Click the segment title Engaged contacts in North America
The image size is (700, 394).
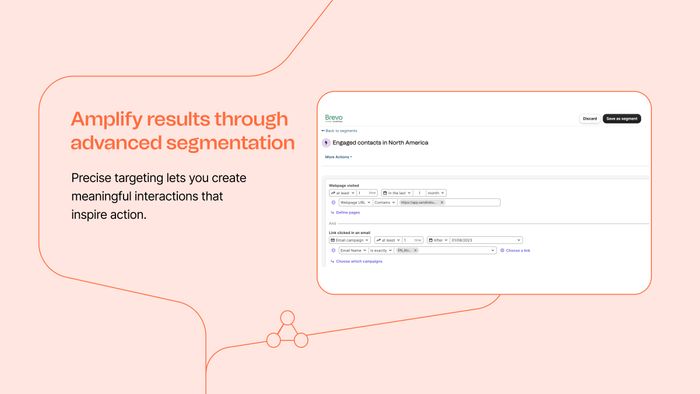380,143
